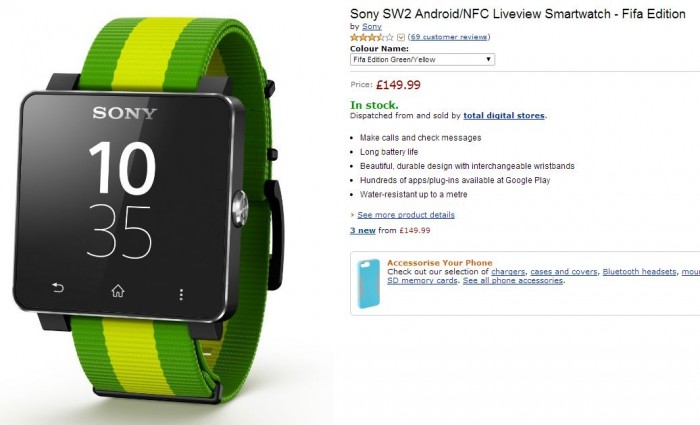This screenshot has width=700, height=425.
Task: Visit total digital stores seller link
Action: [504, 116]
